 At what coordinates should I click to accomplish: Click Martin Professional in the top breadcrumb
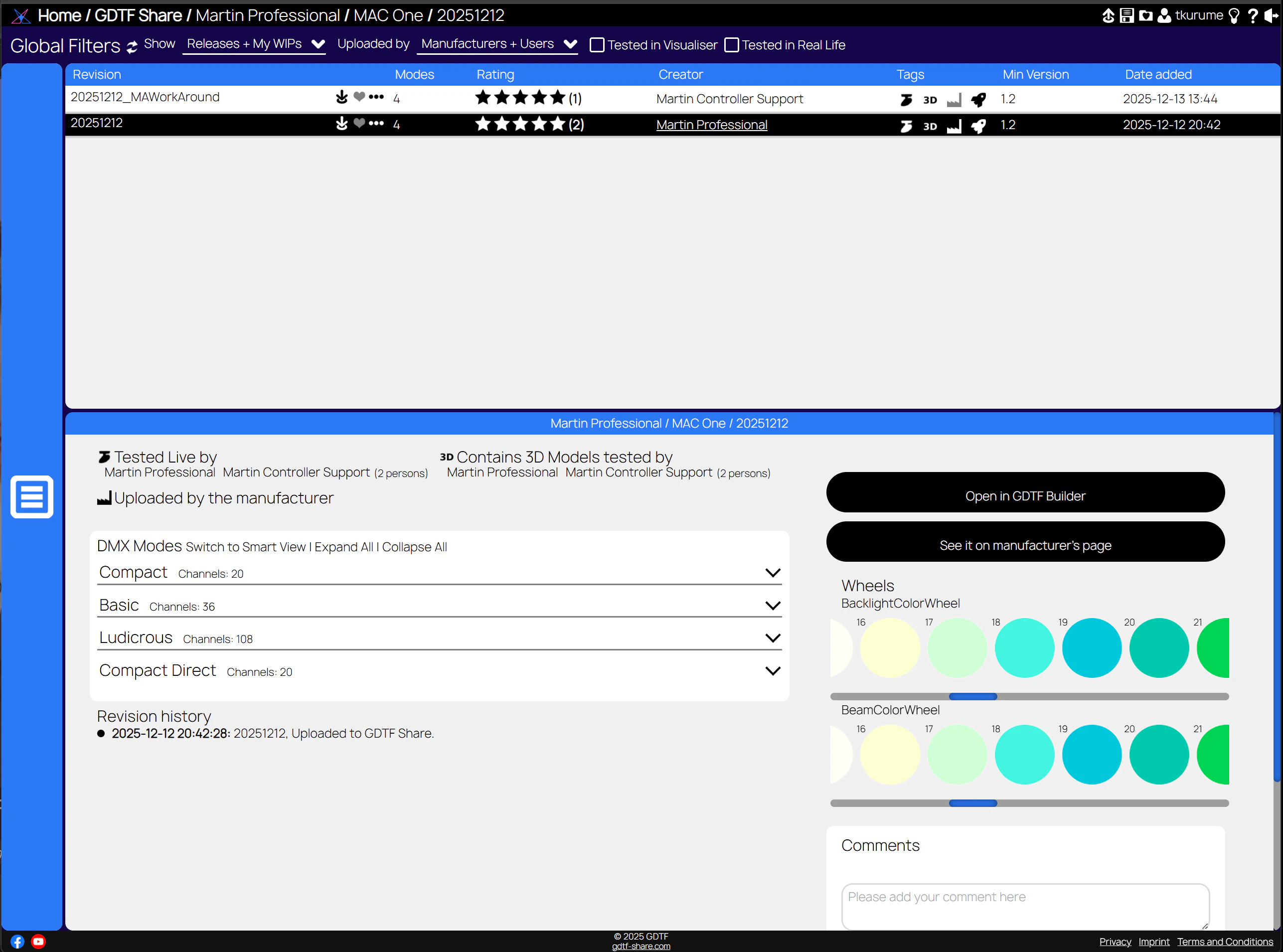coord(268,15)
